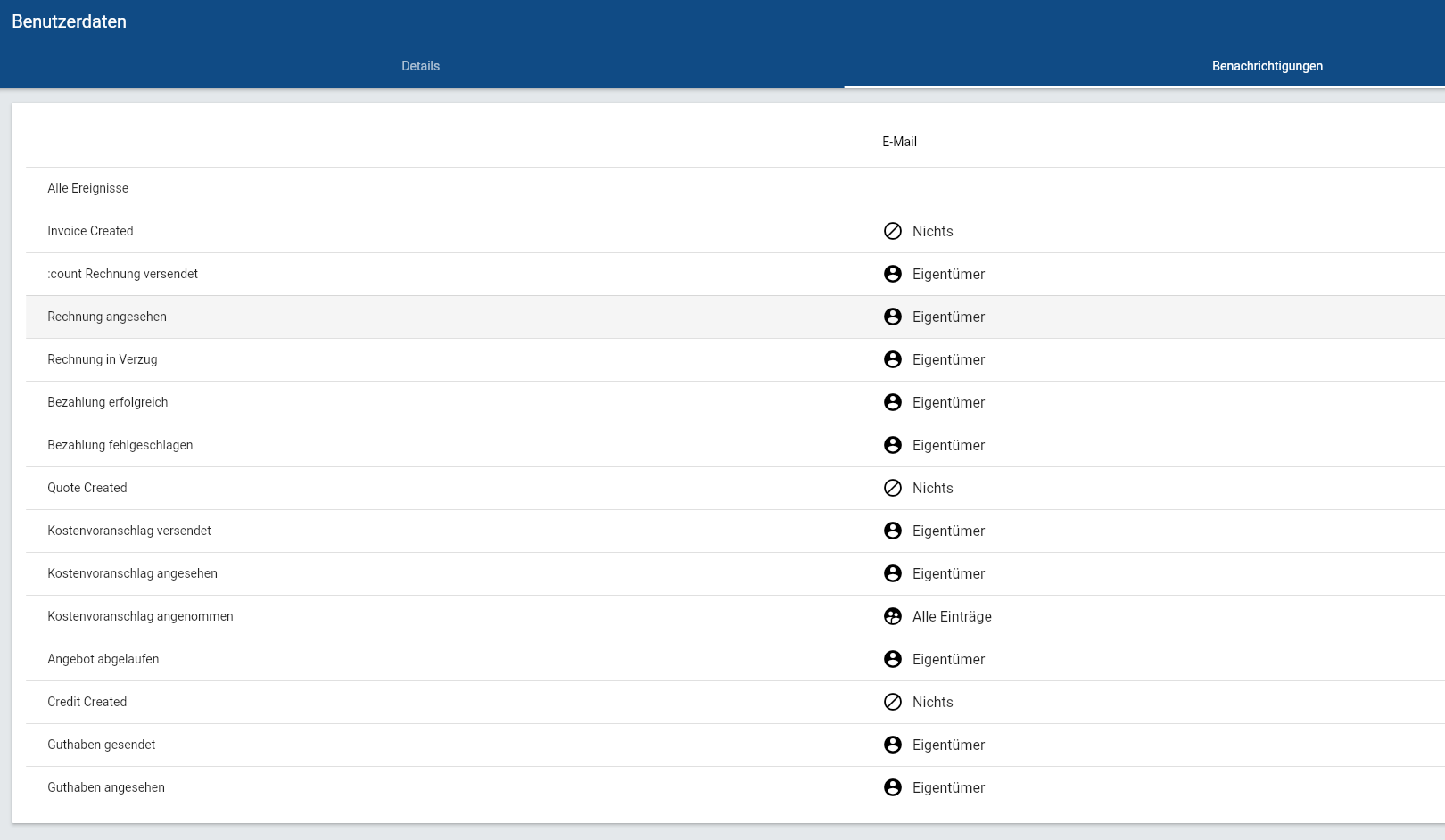Click the owner icon next to "Guthaben gesendet"
Viewport: 1445px width, 840px height.
point(893,745)
